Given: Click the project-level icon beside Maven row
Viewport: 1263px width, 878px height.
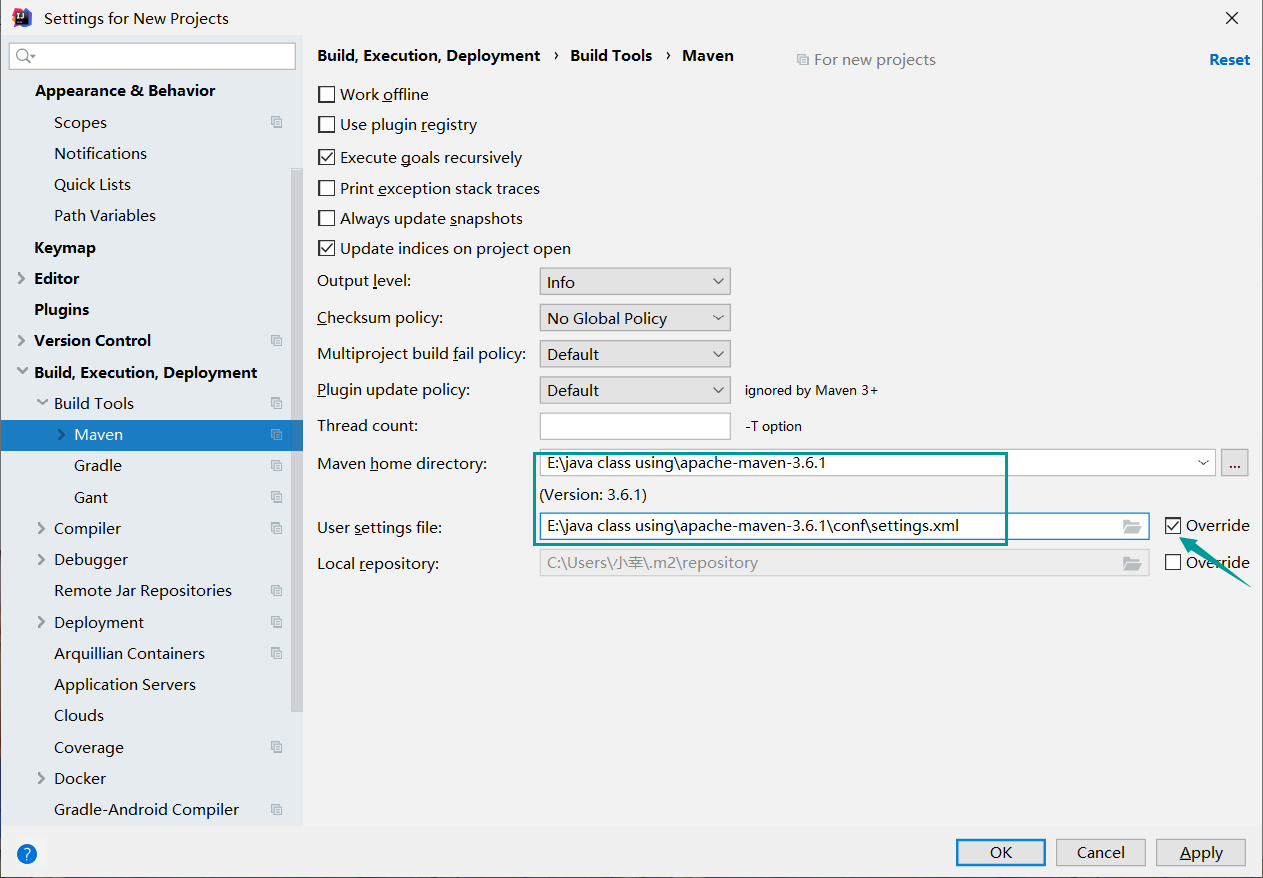Looking at the screenshot, I should pos(277,435).
